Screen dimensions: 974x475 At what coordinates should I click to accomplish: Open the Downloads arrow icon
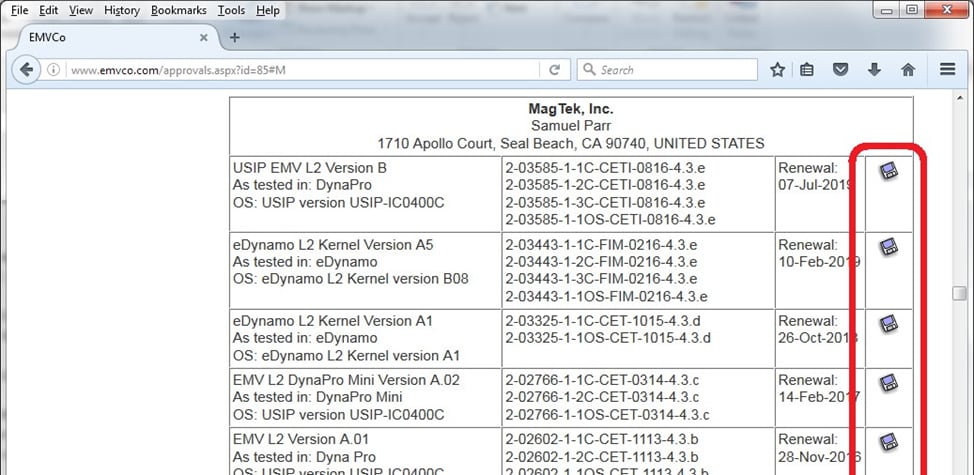(x=874, y=70)
